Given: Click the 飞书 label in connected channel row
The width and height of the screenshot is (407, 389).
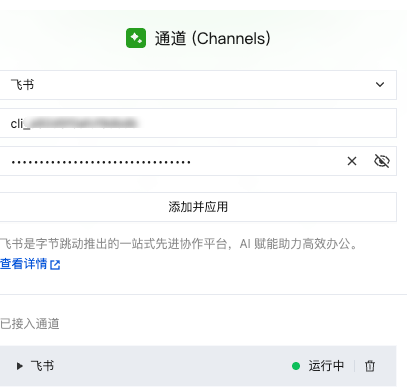Looking at the screenshot, I should pos(42,366).
